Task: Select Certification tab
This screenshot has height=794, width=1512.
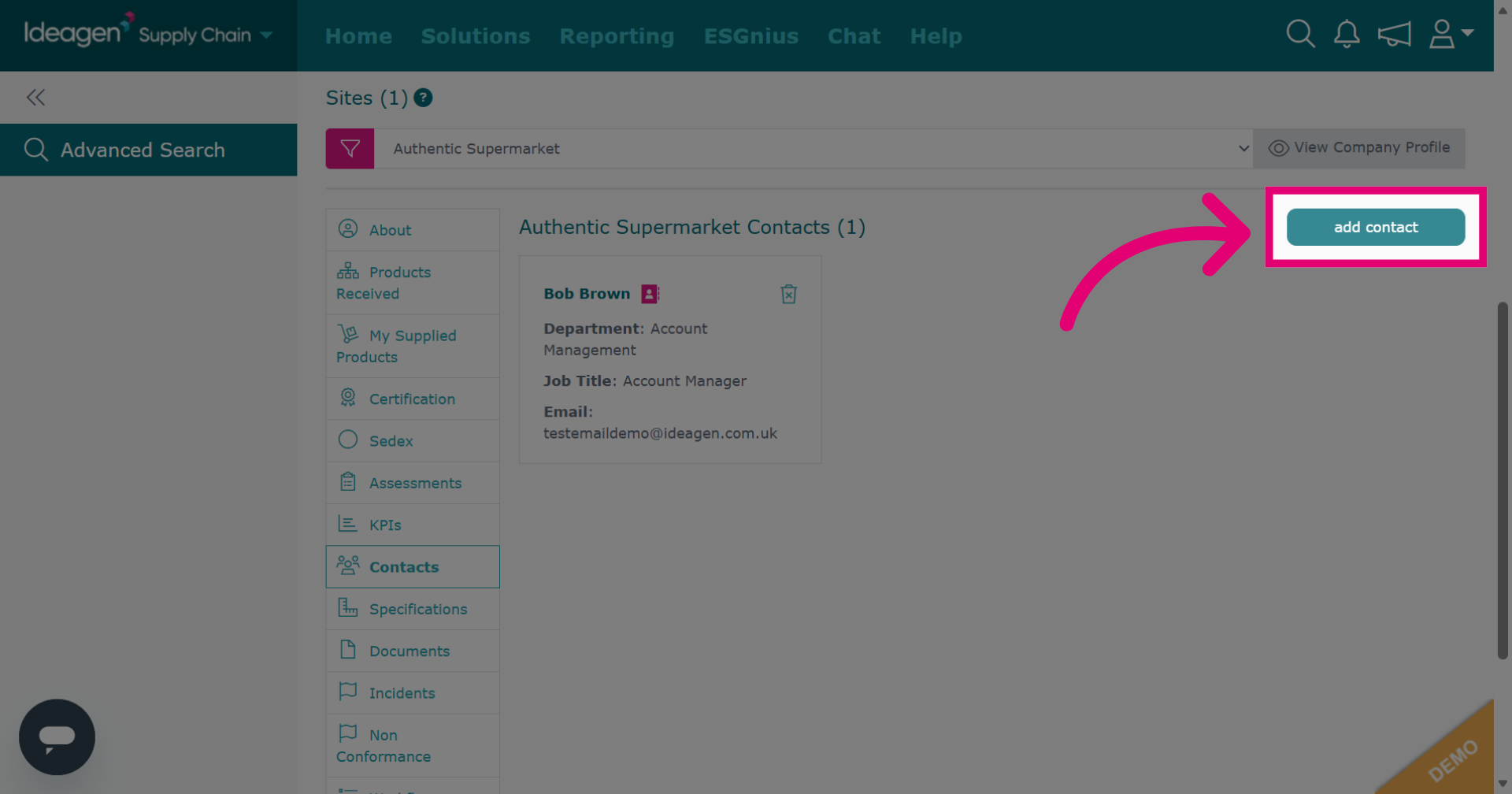Action: tap(413, 399)
